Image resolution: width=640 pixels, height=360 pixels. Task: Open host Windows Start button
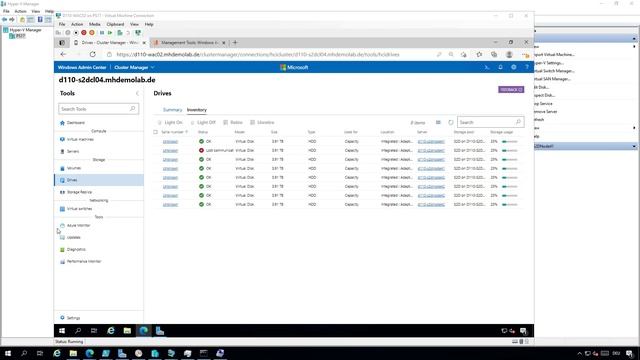[x=7, y=353]
